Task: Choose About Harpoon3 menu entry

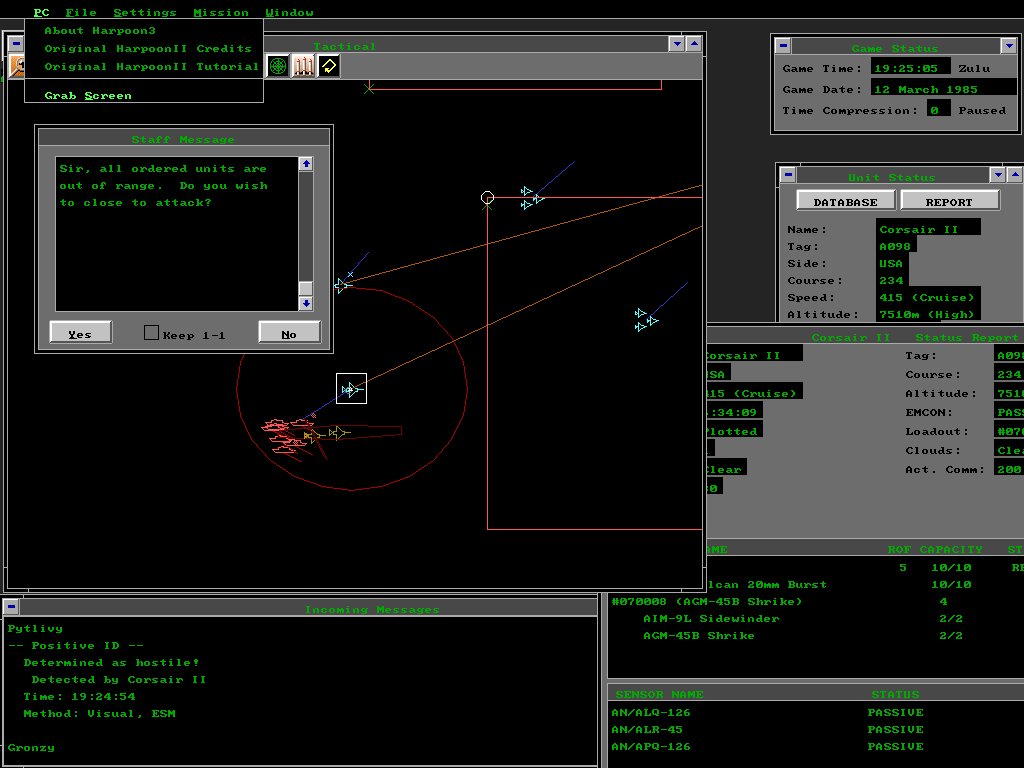Action: tap(144, 31)
